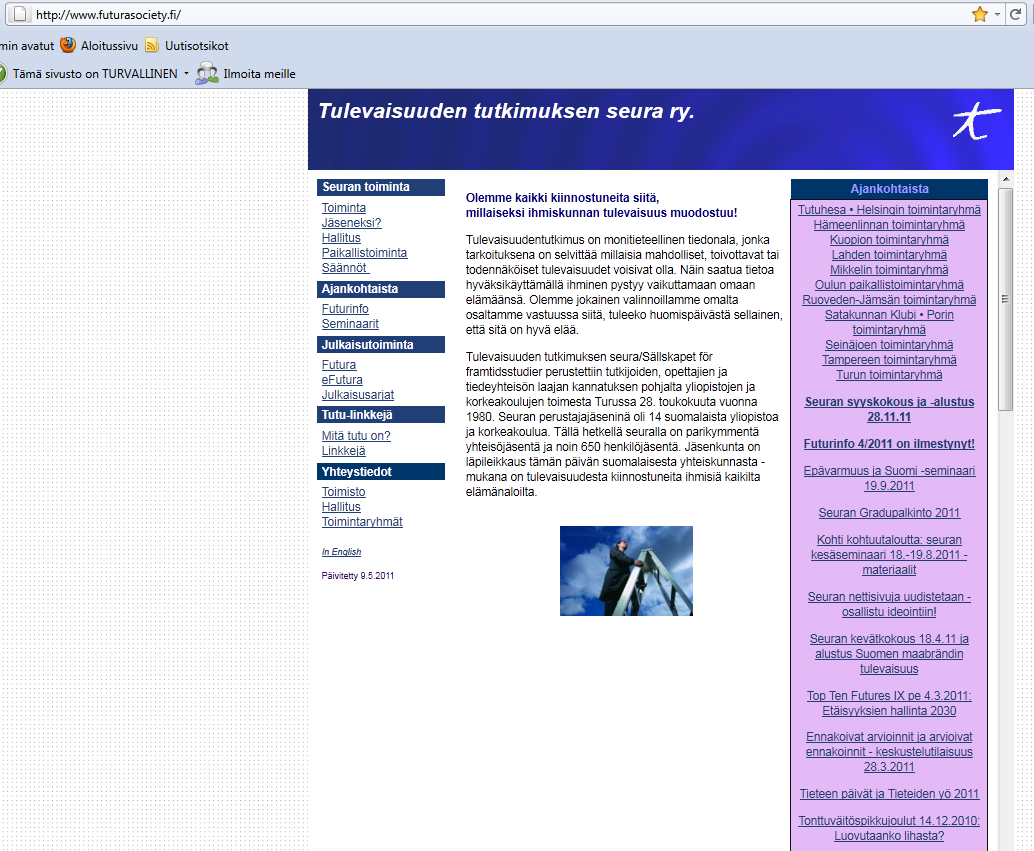Viewport: 1034px width, 851px height.
Task: Open Seuran kevätkokous 18.4.11 link
Action: click(889, 654)
